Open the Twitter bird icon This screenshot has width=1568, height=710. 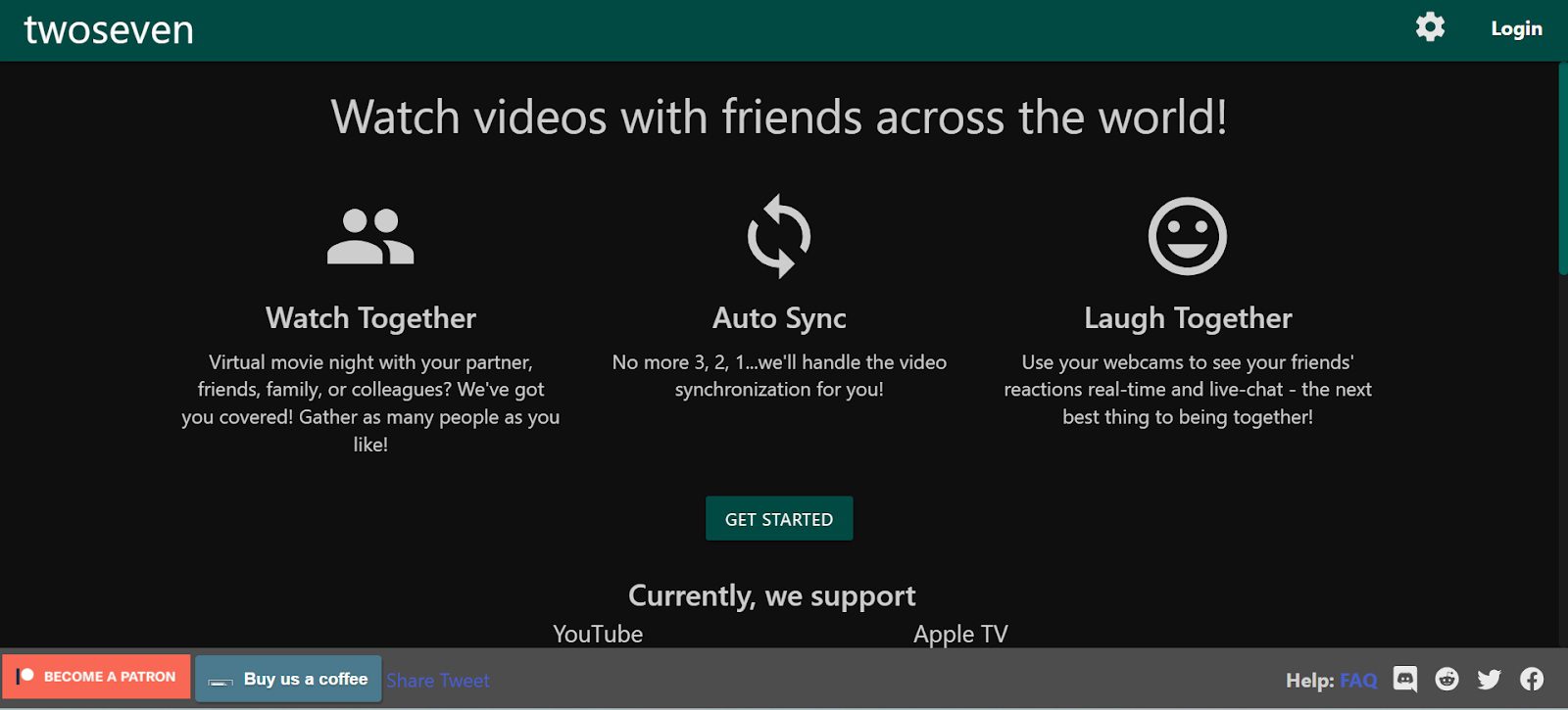pyautogui.click(x=1490, y=679)
